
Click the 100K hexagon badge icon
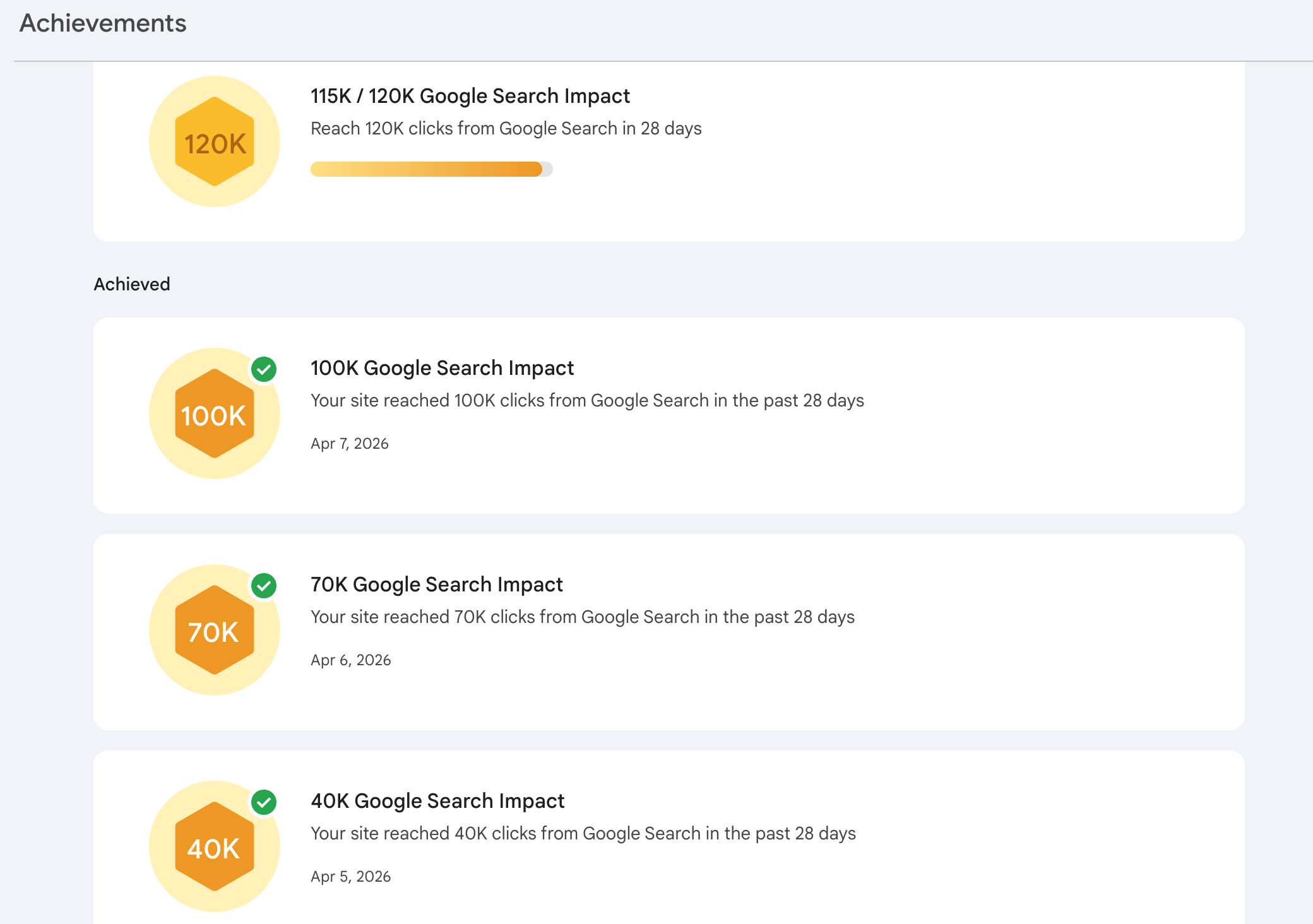click(215, 414)
